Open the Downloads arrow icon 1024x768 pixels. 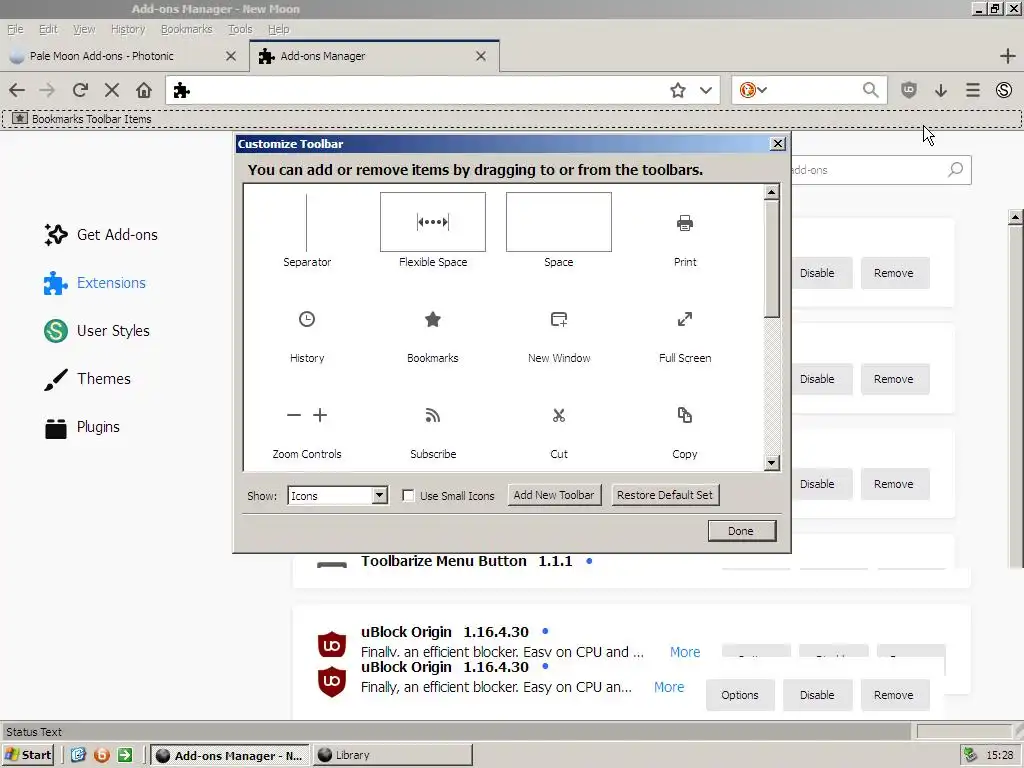(x=940, y=90)
